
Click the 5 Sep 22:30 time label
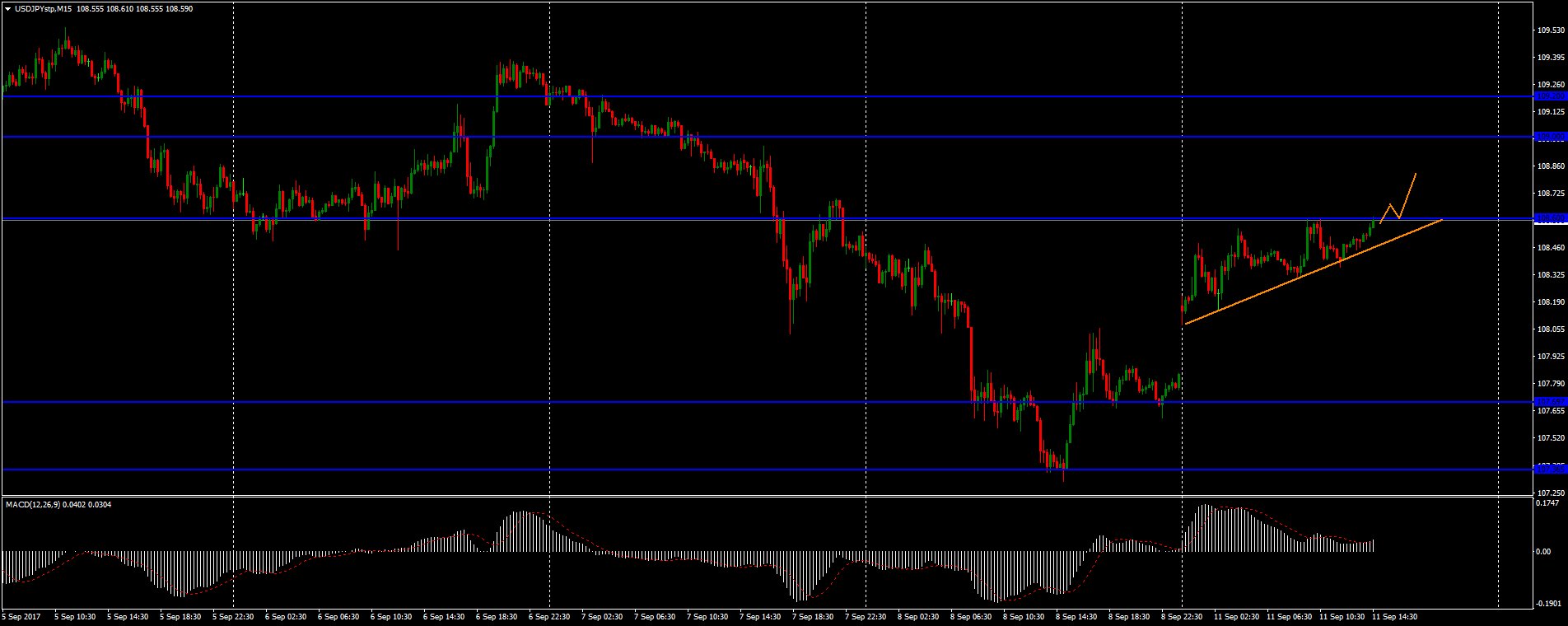[x=233, y=616]
